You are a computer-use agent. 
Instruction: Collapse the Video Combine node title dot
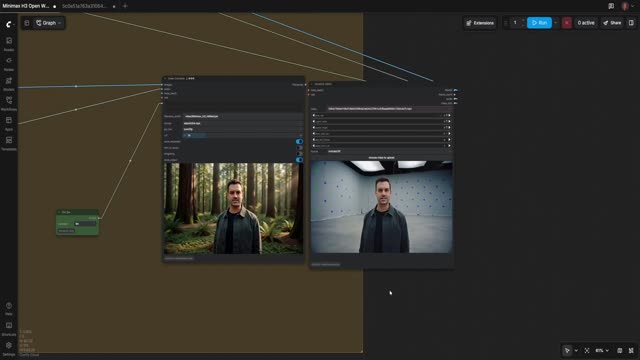pyautogui.click(x=165, y=78)
